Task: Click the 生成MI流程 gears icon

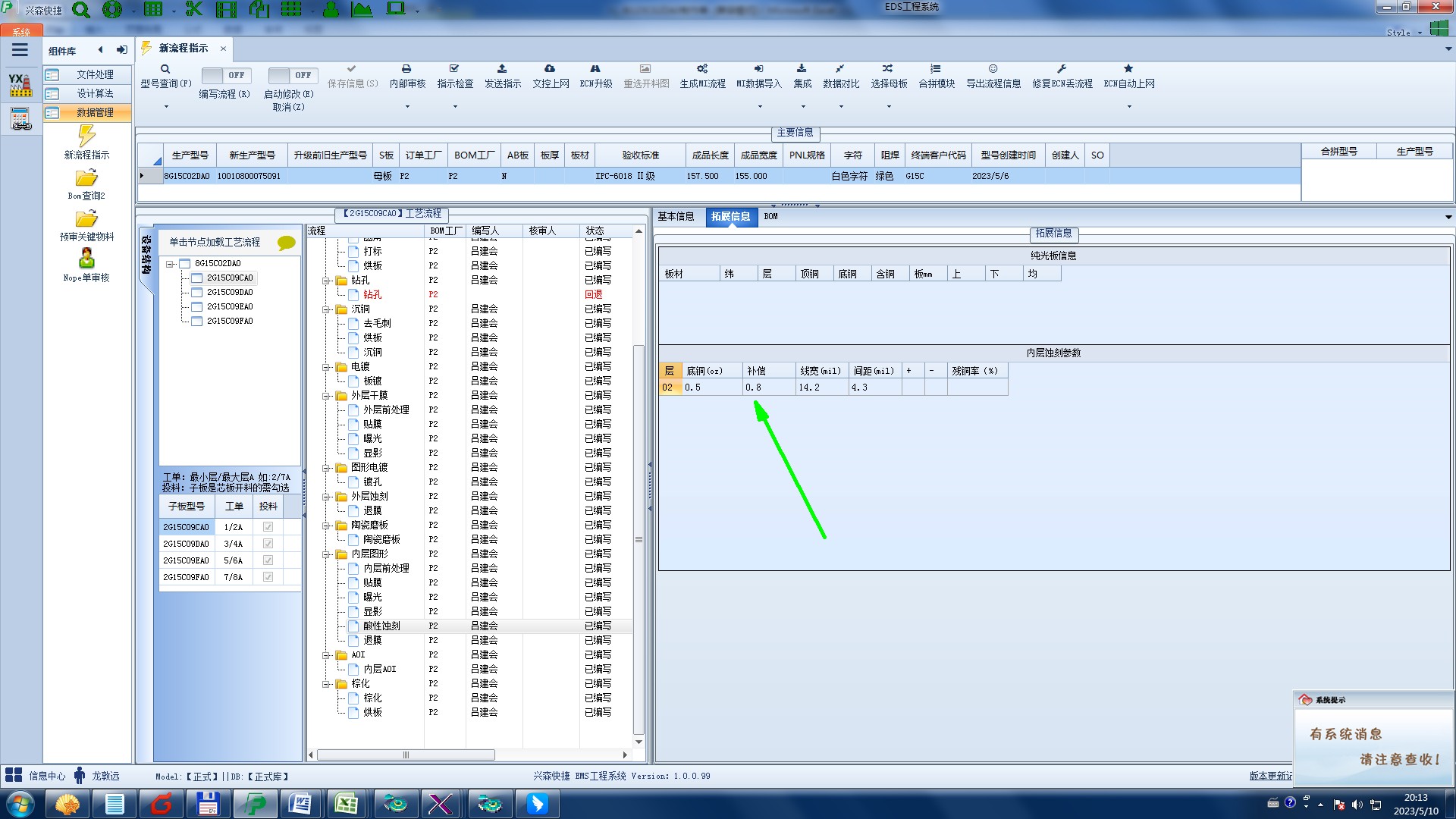Action: tap(702, 69)
